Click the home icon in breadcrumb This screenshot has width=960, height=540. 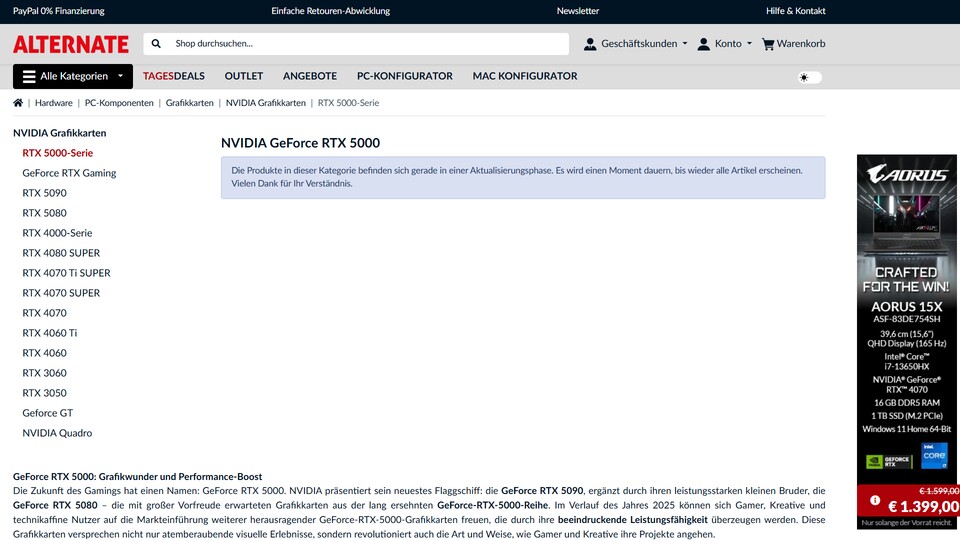18,103
